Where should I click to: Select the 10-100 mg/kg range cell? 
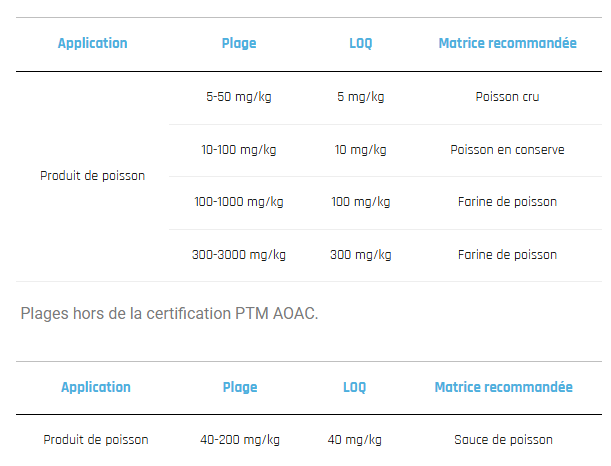pyautogui.click(x=239, y=150)
